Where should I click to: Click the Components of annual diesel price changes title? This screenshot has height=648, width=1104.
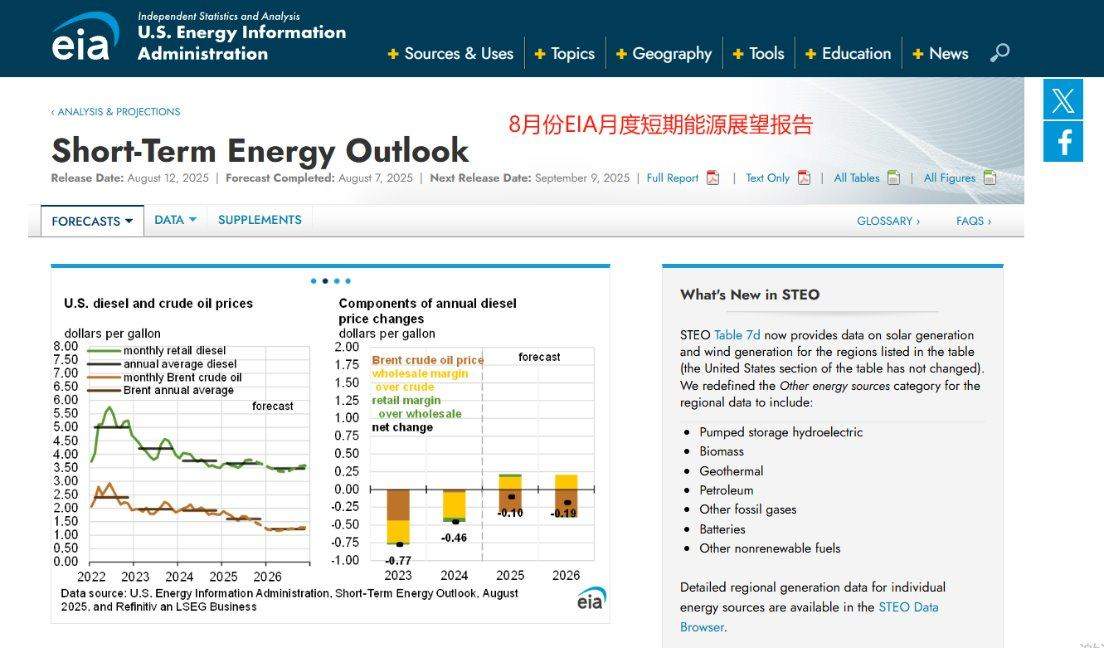pos(427,311)
